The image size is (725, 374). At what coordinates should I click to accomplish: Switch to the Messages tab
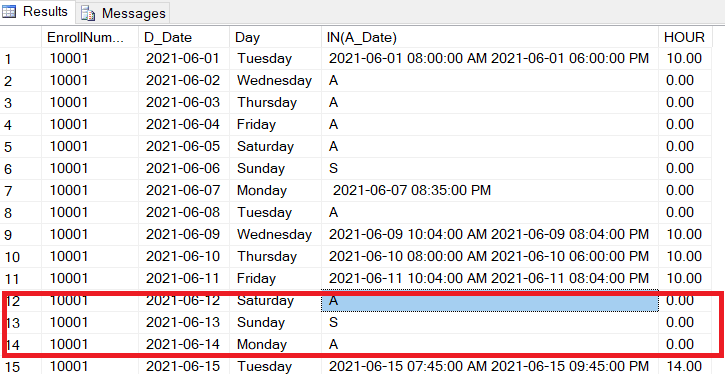[123, 13]
